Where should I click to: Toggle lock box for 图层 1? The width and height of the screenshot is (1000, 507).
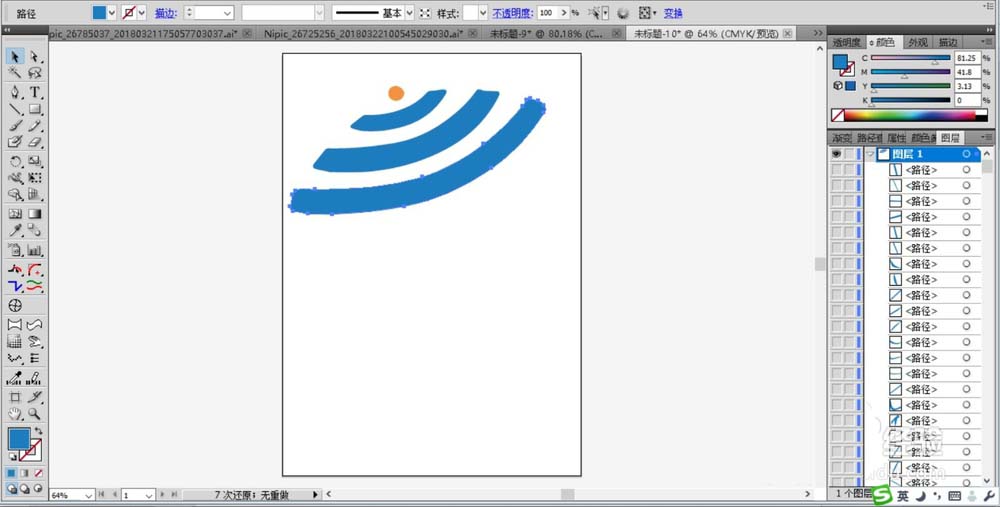850,155
